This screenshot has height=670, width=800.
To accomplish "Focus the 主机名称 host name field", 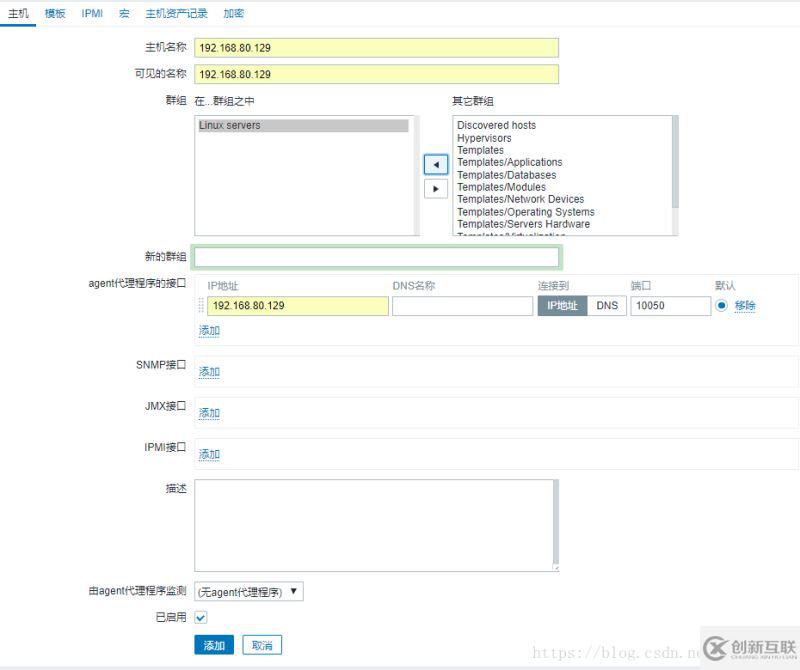I will [377, 48].
